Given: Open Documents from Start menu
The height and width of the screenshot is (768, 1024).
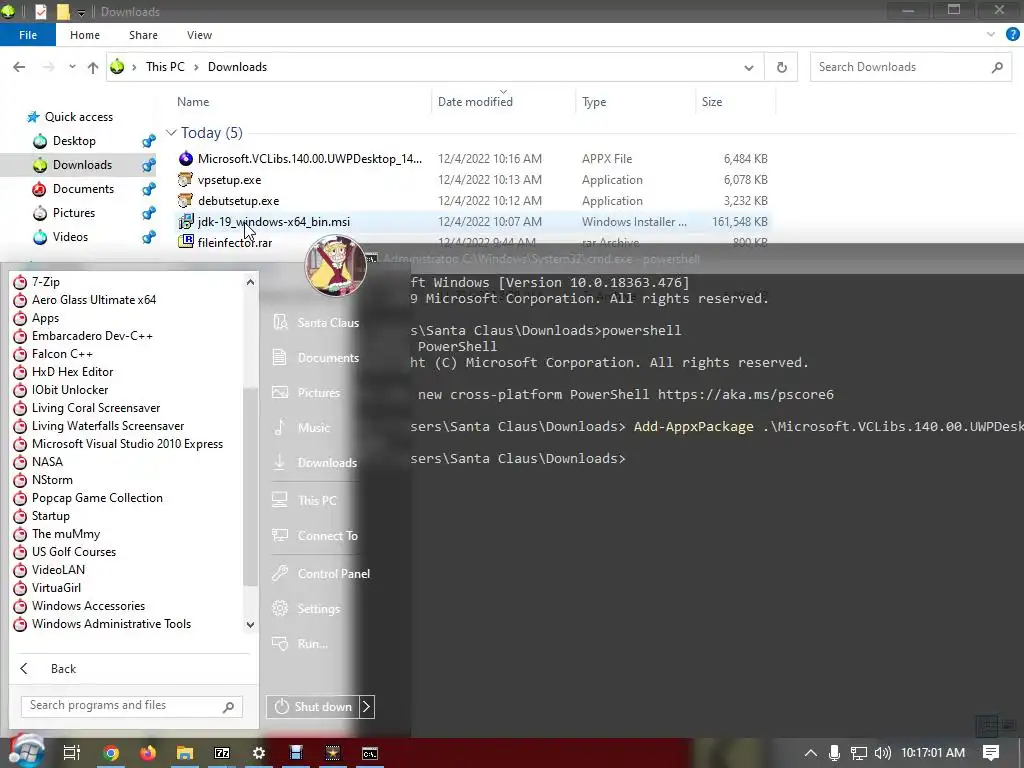Looking at the screenshot, I should (x=315, y=358).
